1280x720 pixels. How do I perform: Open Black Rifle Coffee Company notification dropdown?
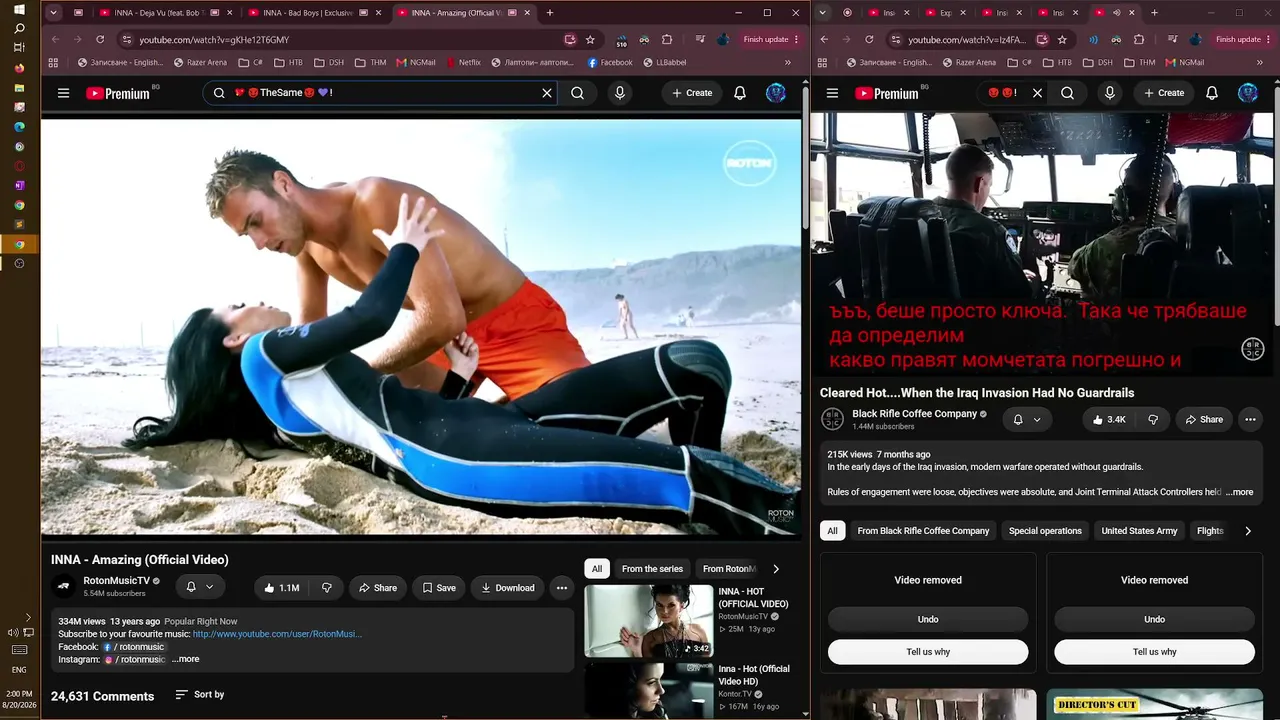click(1027, 420)
